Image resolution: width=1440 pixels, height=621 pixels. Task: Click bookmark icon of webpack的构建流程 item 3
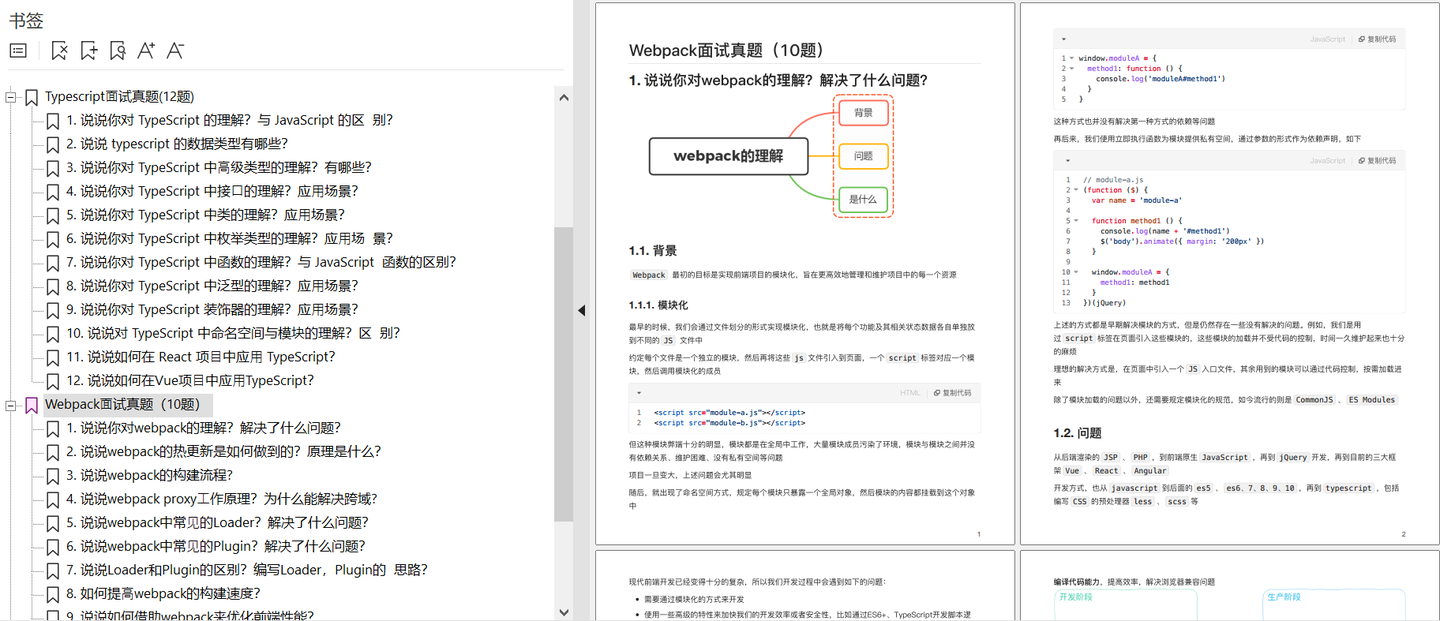tap(53, 476)
